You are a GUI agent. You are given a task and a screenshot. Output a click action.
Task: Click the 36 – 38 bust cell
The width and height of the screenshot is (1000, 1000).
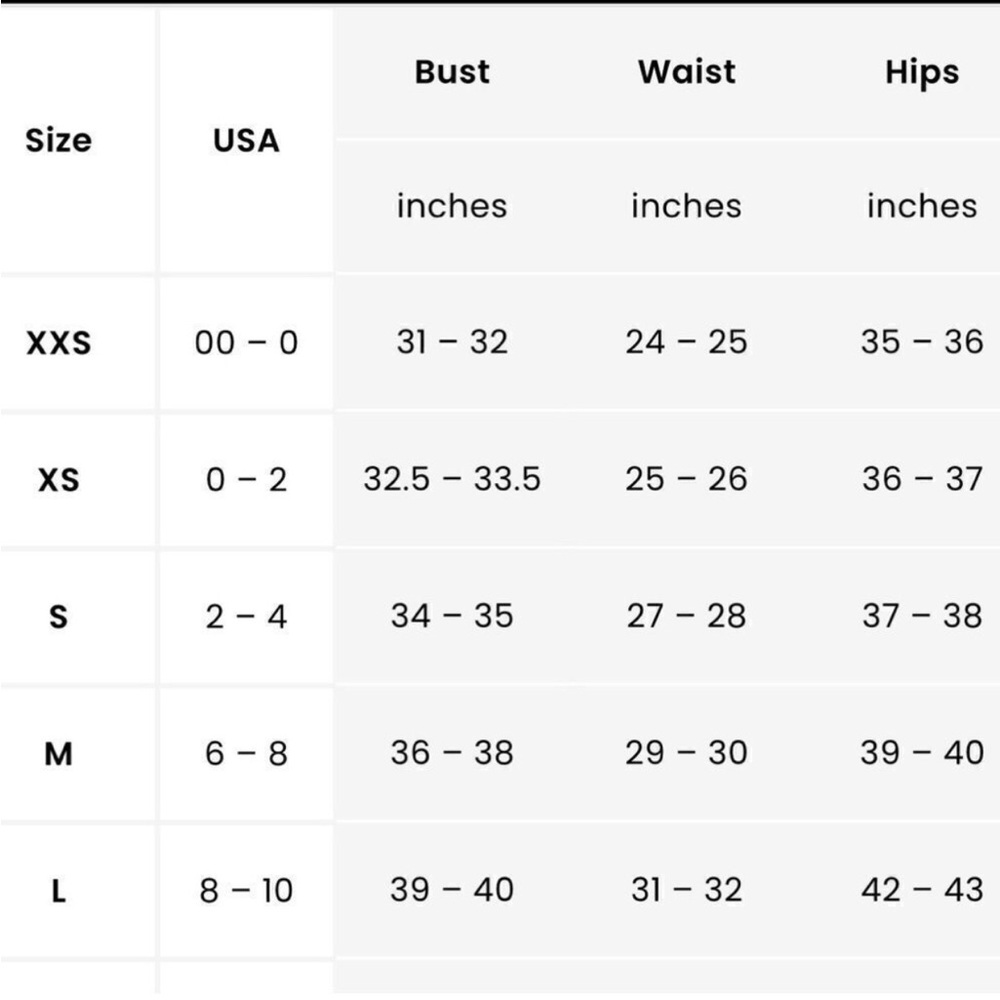(x=452, y=753)
